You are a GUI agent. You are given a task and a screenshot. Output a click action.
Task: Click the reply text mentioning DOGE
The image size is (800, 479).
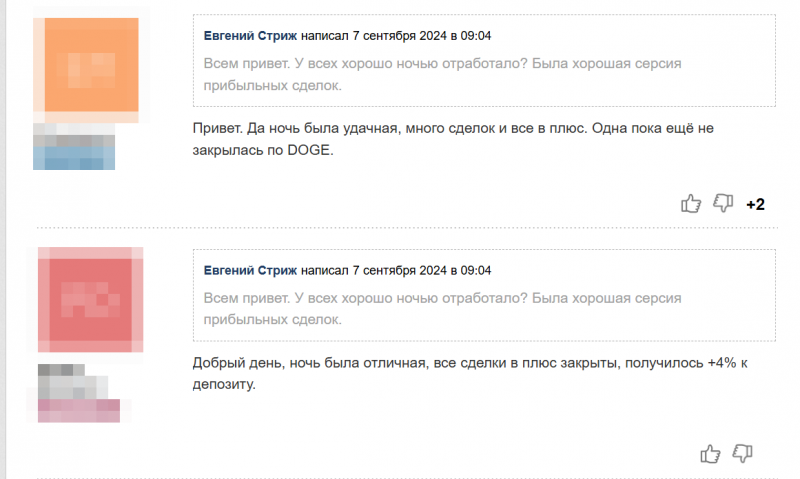click(450, 141)
